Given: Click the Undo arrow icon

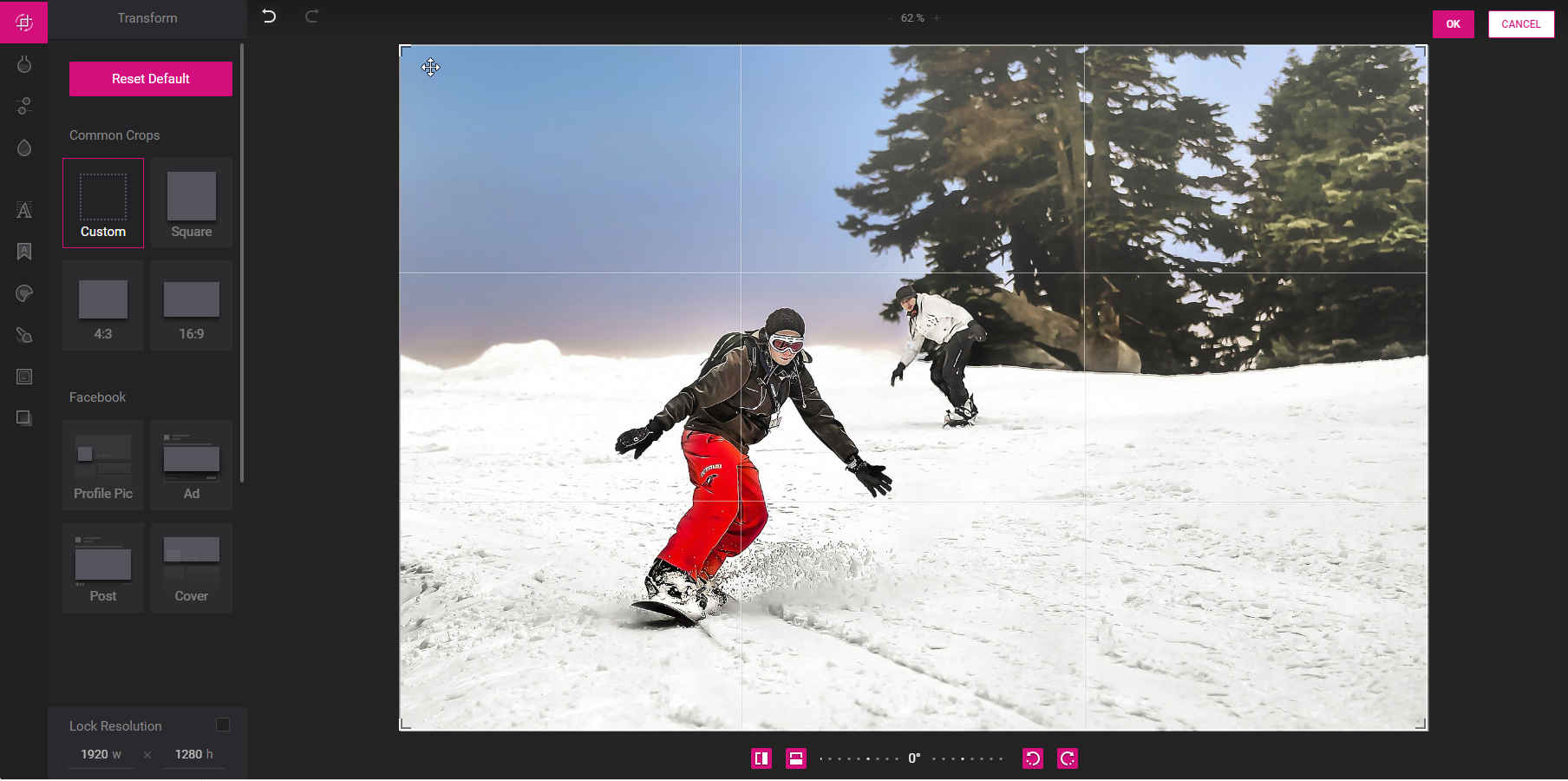Looking at the screenshot, I should [x=269, y=16].
